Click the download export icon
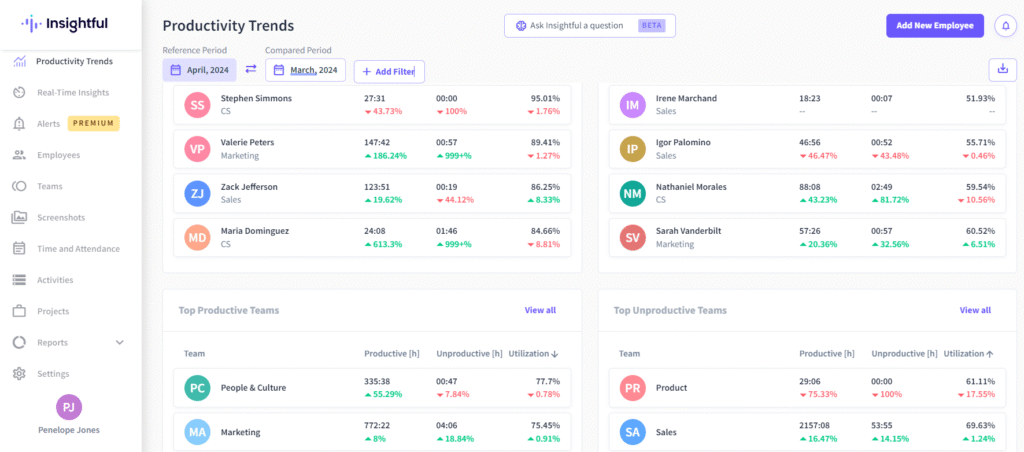The image size is (1024, 452). pyautogui.click(x=1002, y=69)
